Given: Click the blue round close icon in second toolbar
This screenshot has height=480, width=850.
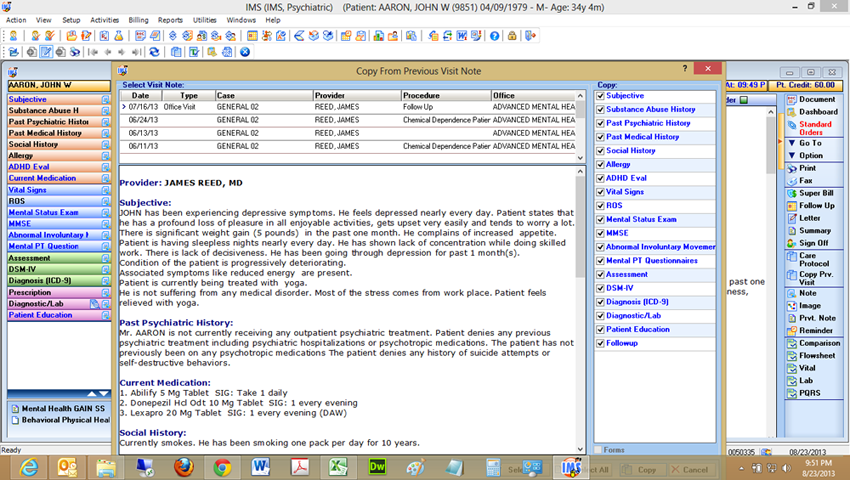Looking at the screenshot, I should pos(245,52).
